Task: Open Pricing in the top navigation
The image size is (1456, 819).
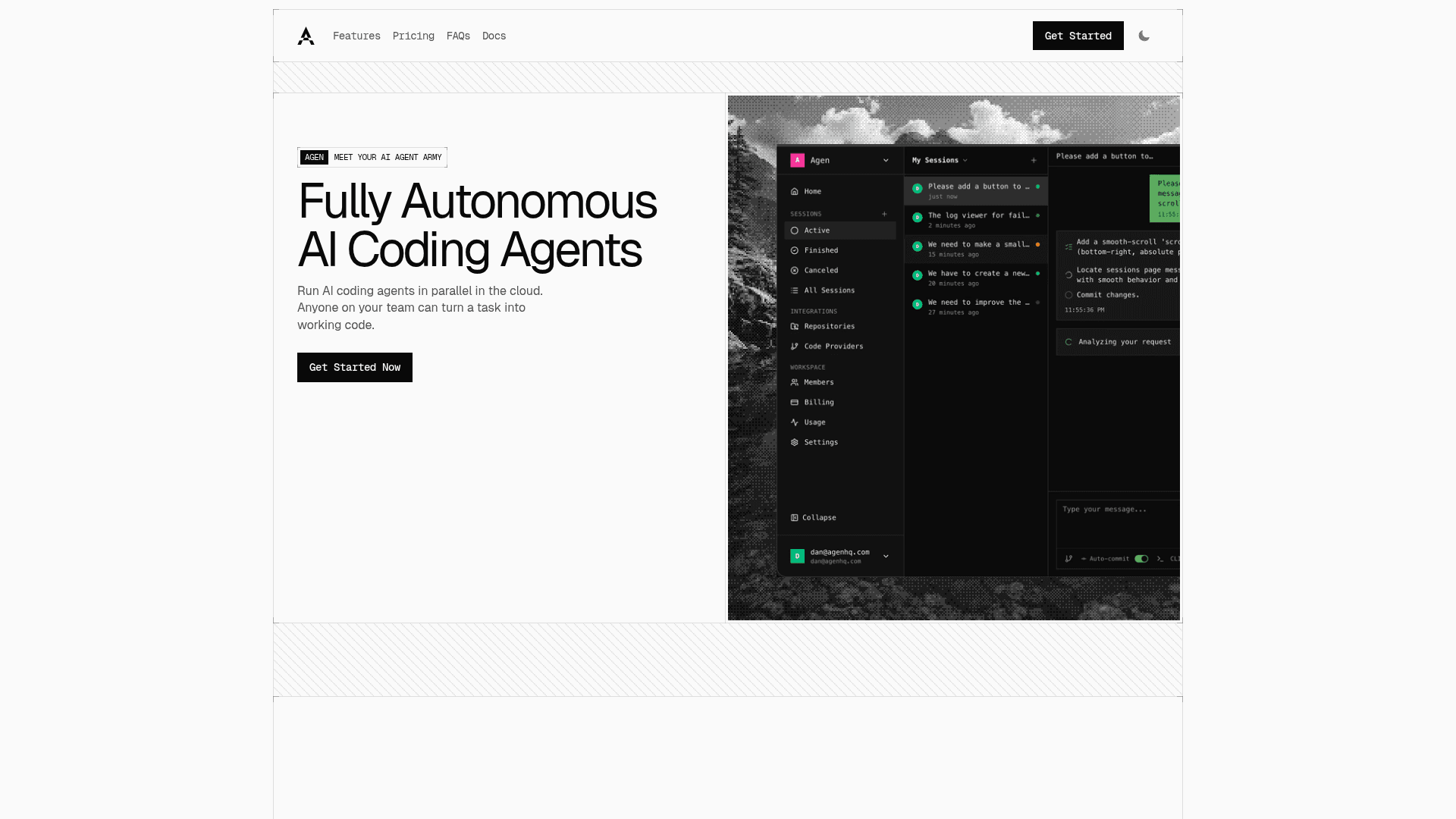Action: 413,36
